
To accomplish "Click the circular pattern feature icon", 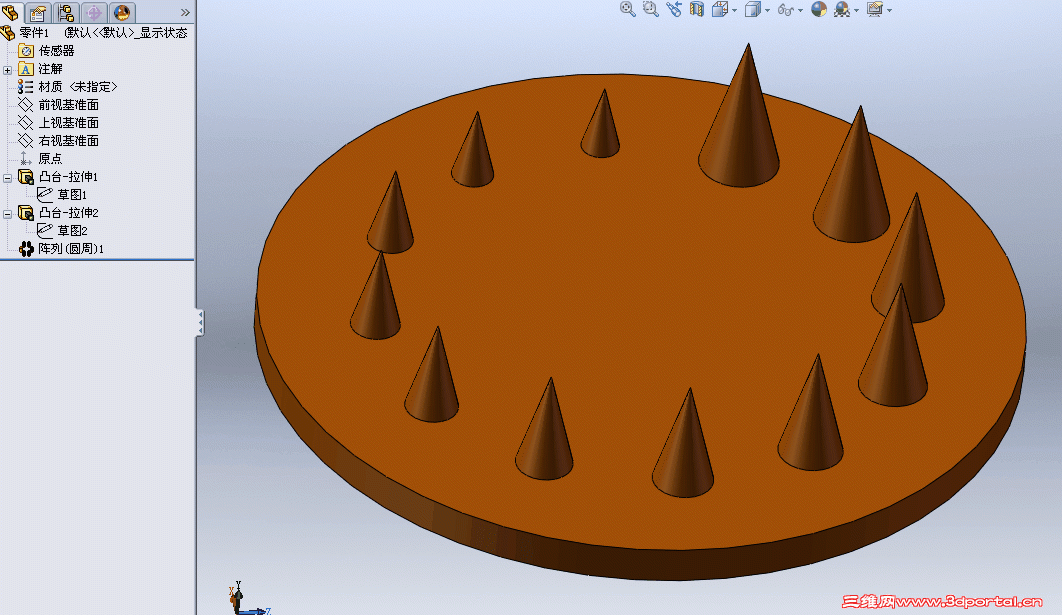I will tap(26, 249).
